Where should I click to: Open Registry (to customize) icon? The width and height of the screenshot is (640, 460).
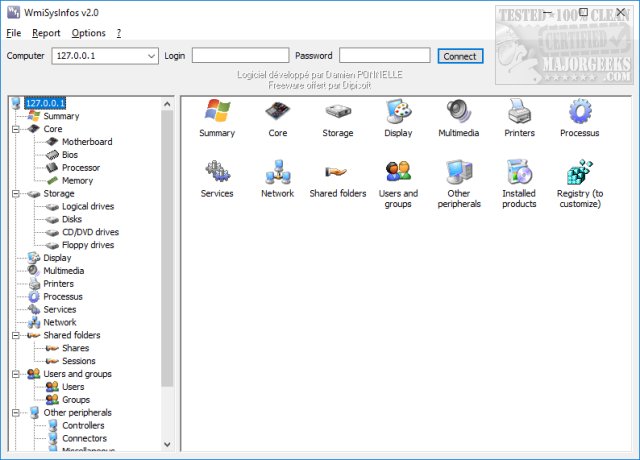[579, 173]
